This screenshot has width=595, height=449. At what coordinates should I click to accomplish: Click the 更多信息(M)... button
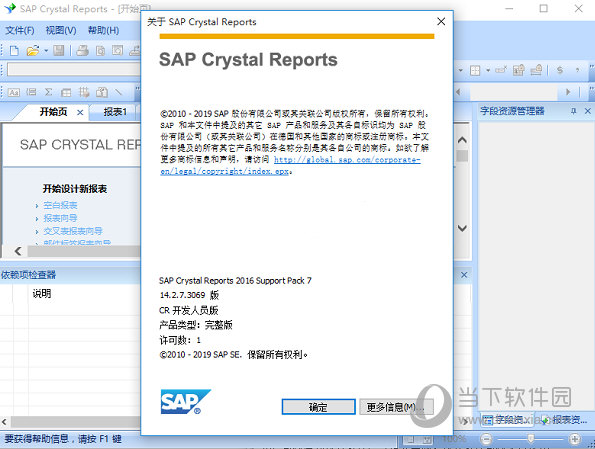point(396,407)
